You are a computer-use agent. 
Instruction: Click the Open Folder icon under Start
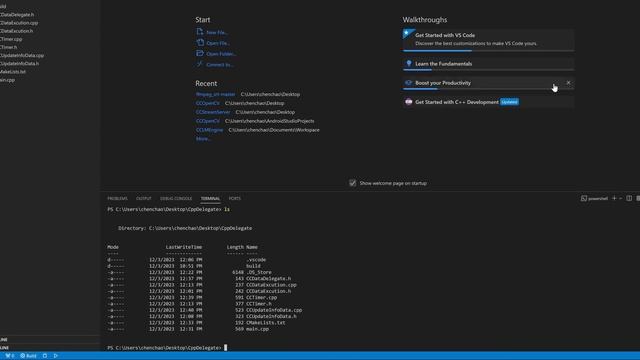pos(200,53)
